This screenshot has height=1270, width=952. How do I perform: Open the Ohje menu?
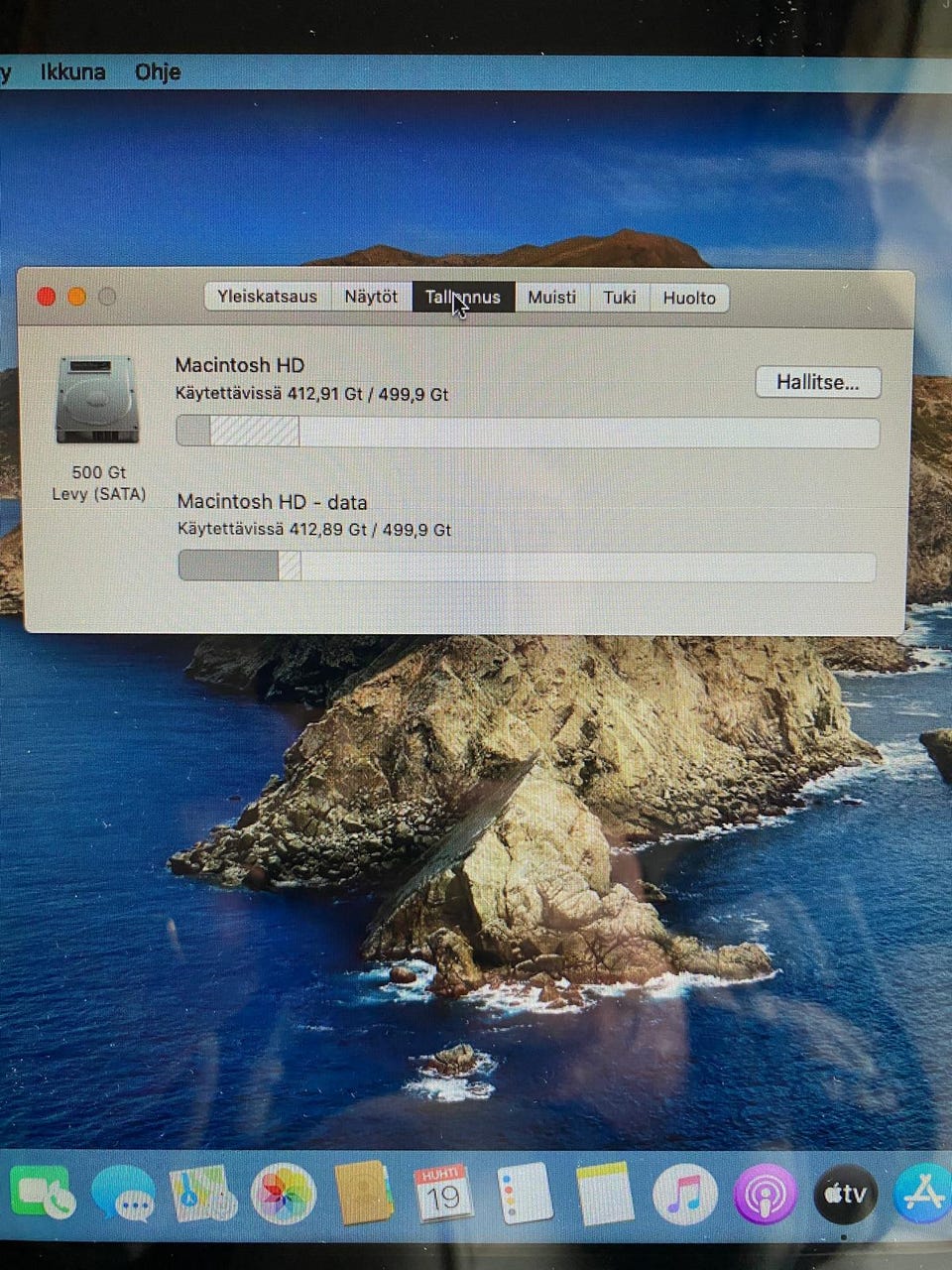tap(158, 72)
